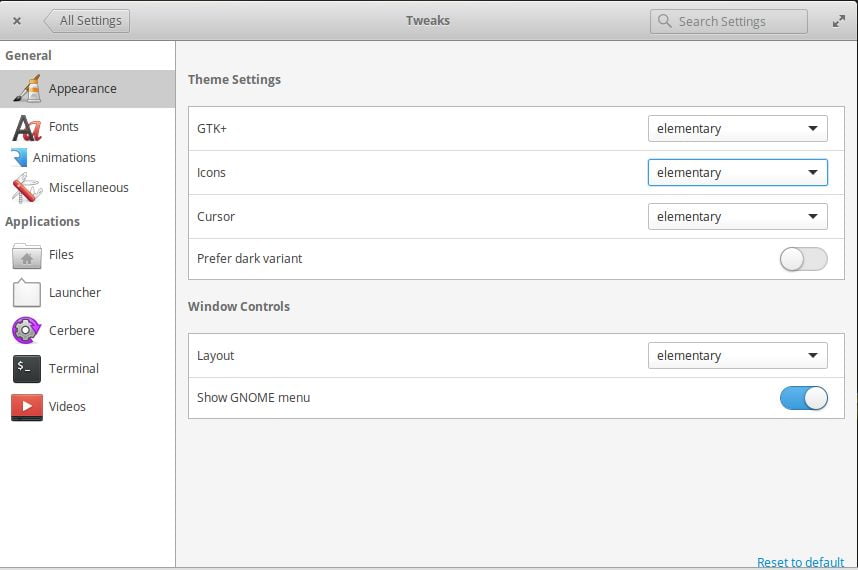
Task: Close the Tweaks window with X
Action: 17,21
